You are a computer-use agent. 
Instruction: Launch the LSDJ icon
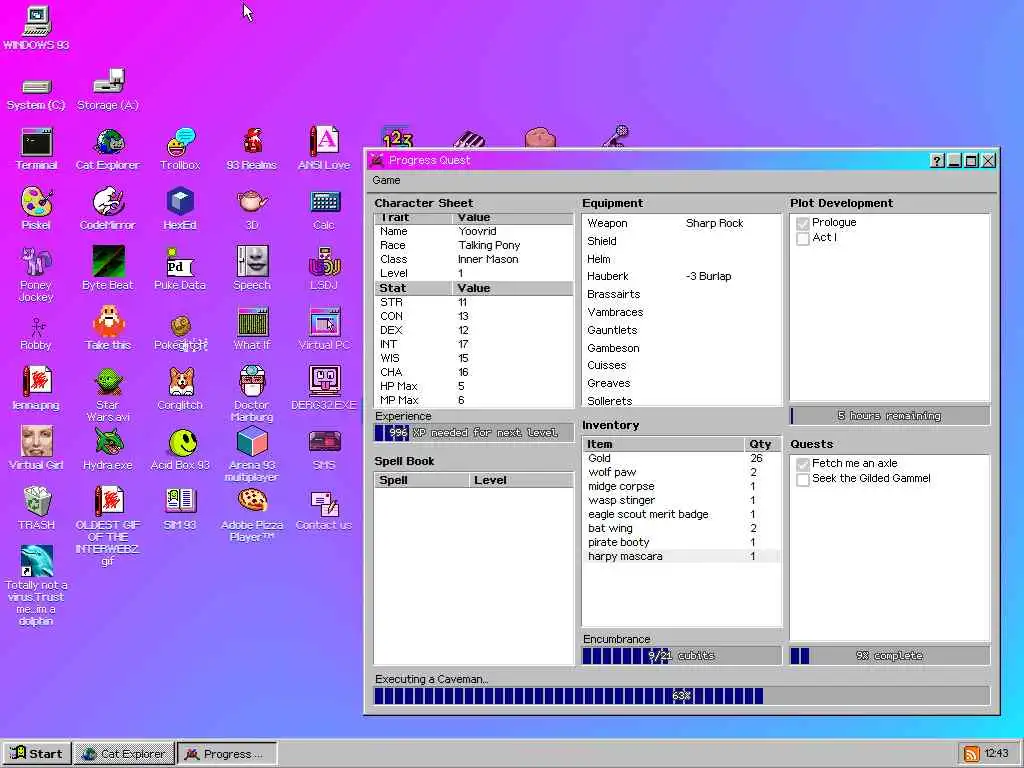click(x=324, y=268)
